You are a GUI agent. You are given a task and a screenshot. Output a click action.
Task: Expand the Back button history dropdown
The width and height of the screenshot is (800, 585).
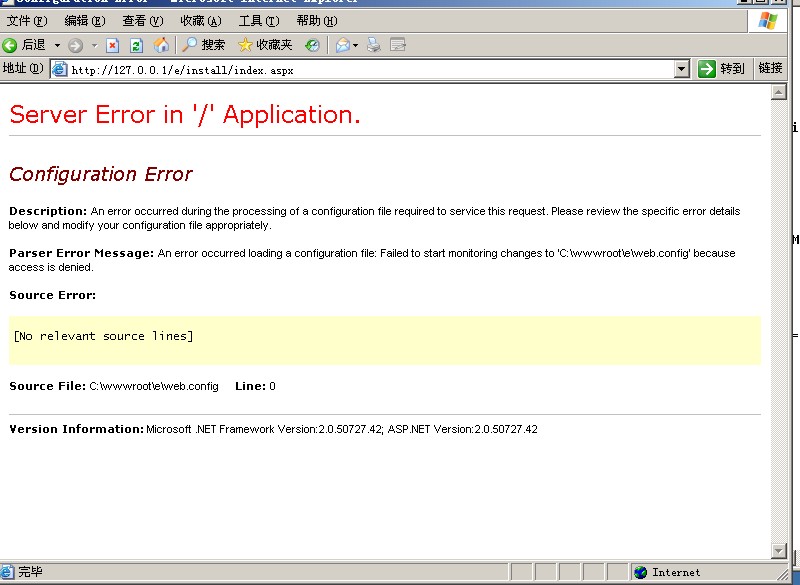(x=57, y=45)
